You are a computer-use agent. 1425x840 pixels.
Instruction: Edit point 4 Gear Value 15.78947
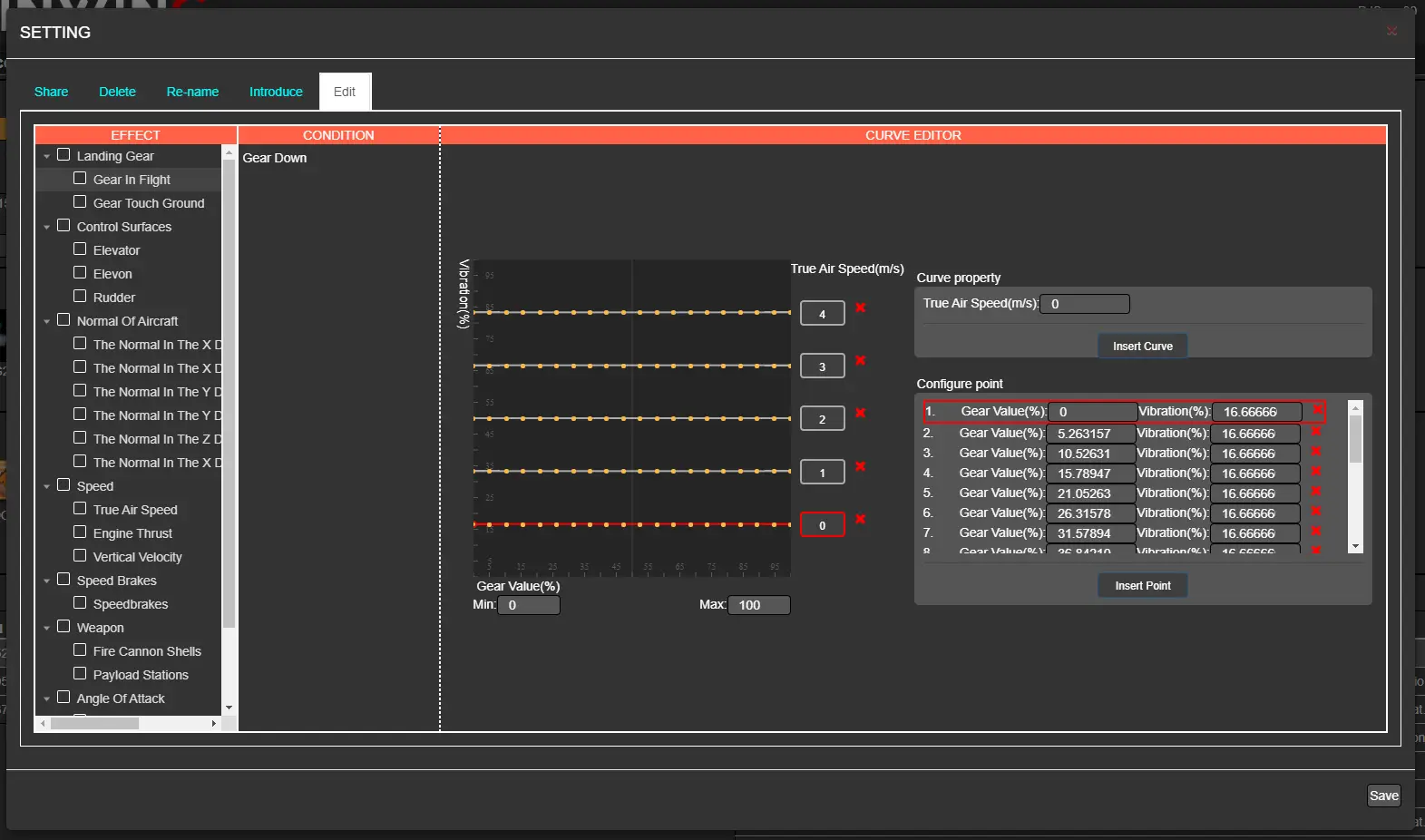[x=1091, y=474]
